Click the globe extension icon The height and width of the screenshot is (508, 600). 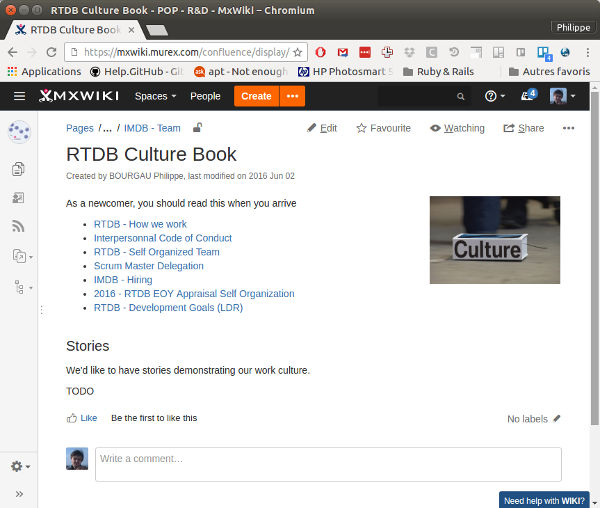coord(565,52)
